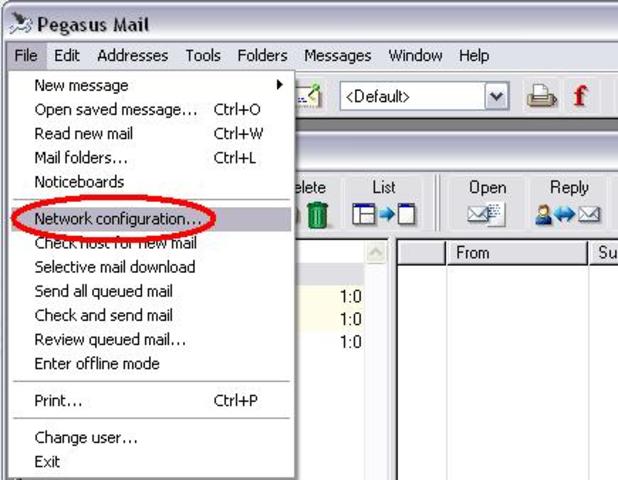
Task: Open the Tools menu
Action: [x=203, y=56]
